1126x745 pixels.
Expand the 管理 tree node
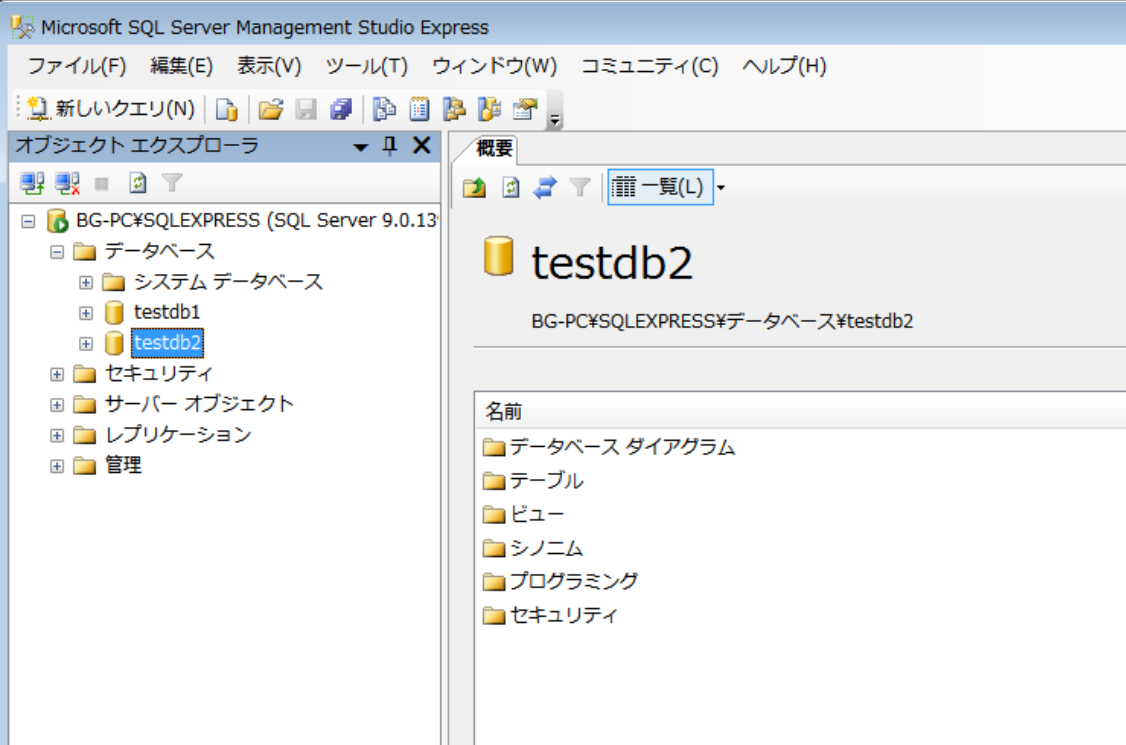point(57,466)
